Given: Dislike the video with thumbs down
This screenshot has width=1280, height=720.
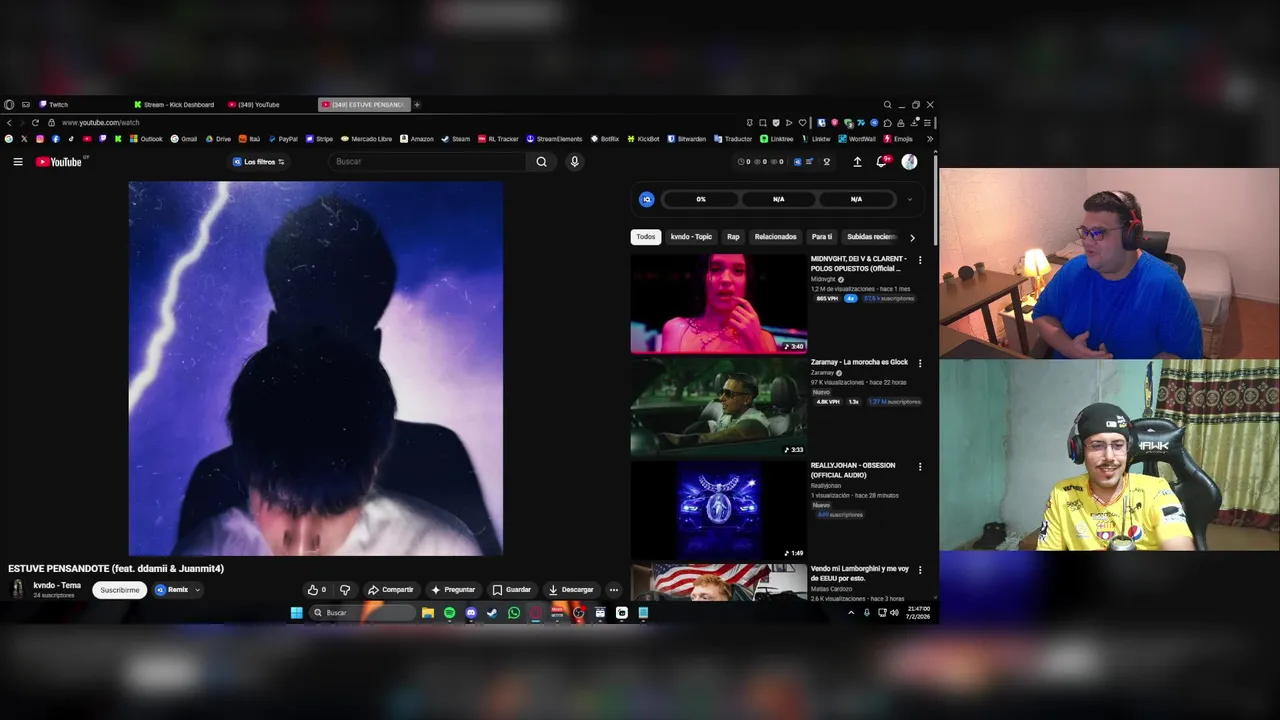Looking at the screenshot, I should [345, 590].
